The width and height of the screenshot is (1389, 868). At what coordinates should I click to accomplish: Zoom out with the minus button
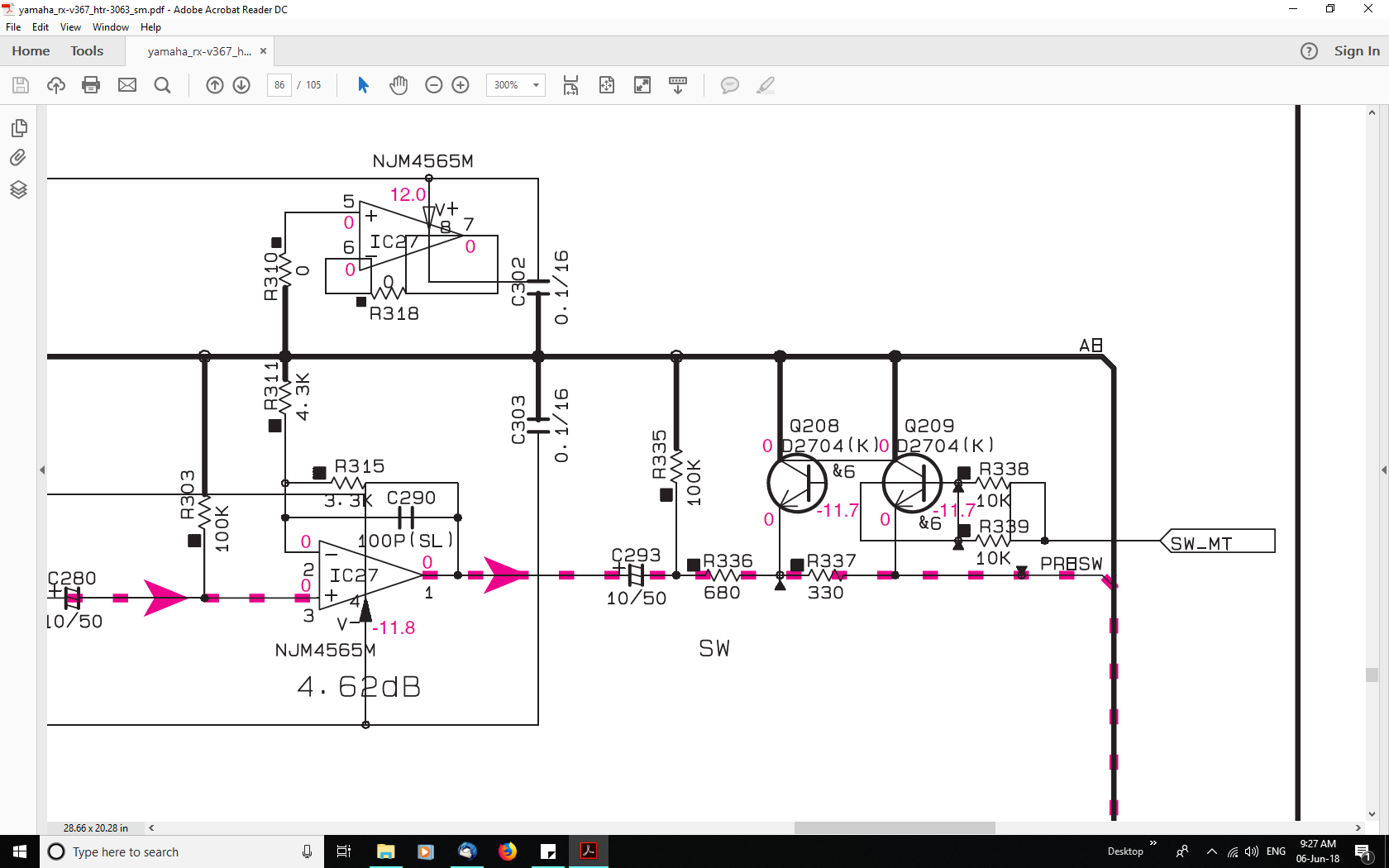(x=434, y=85)
